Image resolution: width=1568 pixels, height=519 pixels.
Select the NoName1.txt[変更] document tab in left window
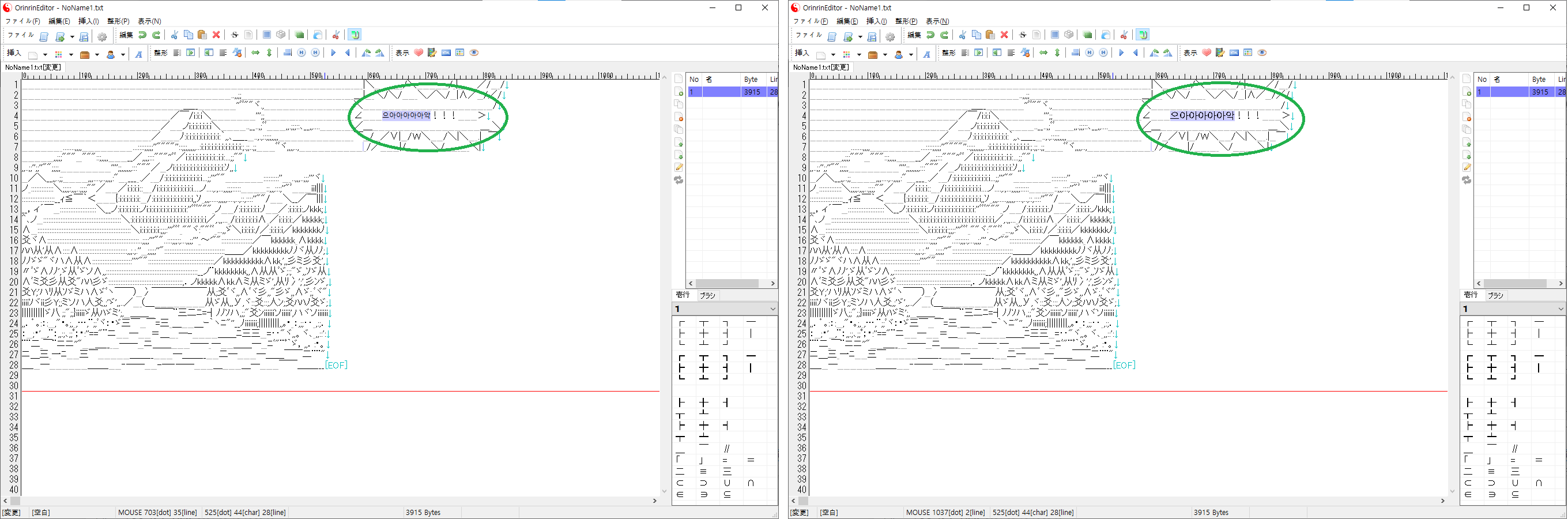33,67
